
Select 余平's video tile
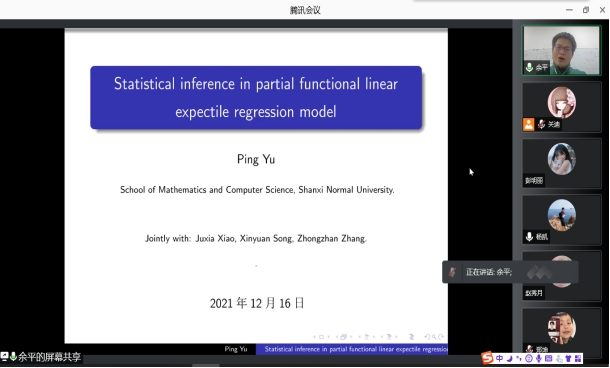pos(561,50)
